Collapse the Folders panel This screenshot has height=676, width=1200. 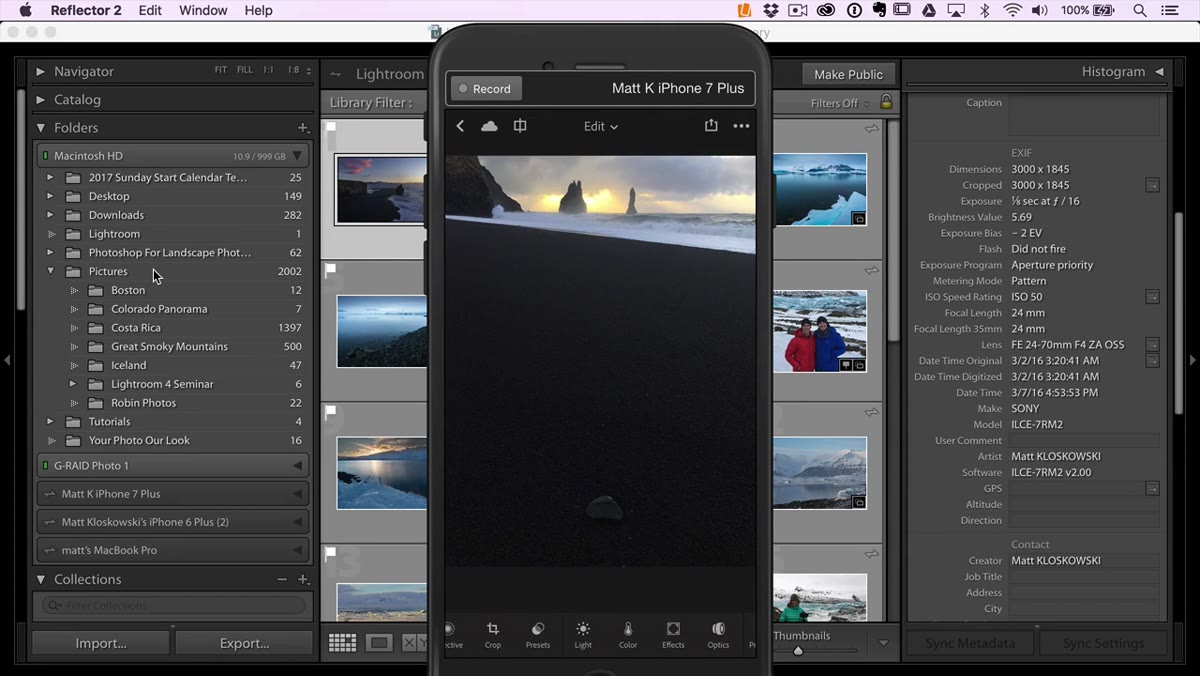point(40,128)
